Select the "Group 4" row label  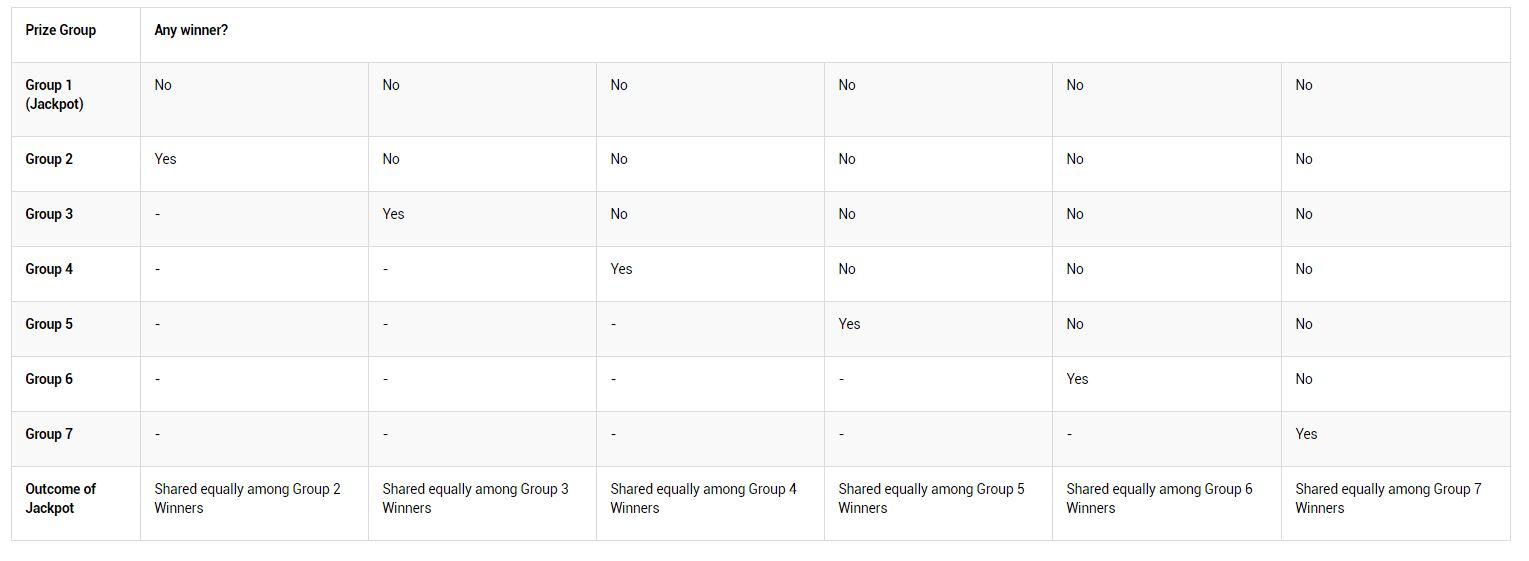pyautogui.click(x=49, y=269)
